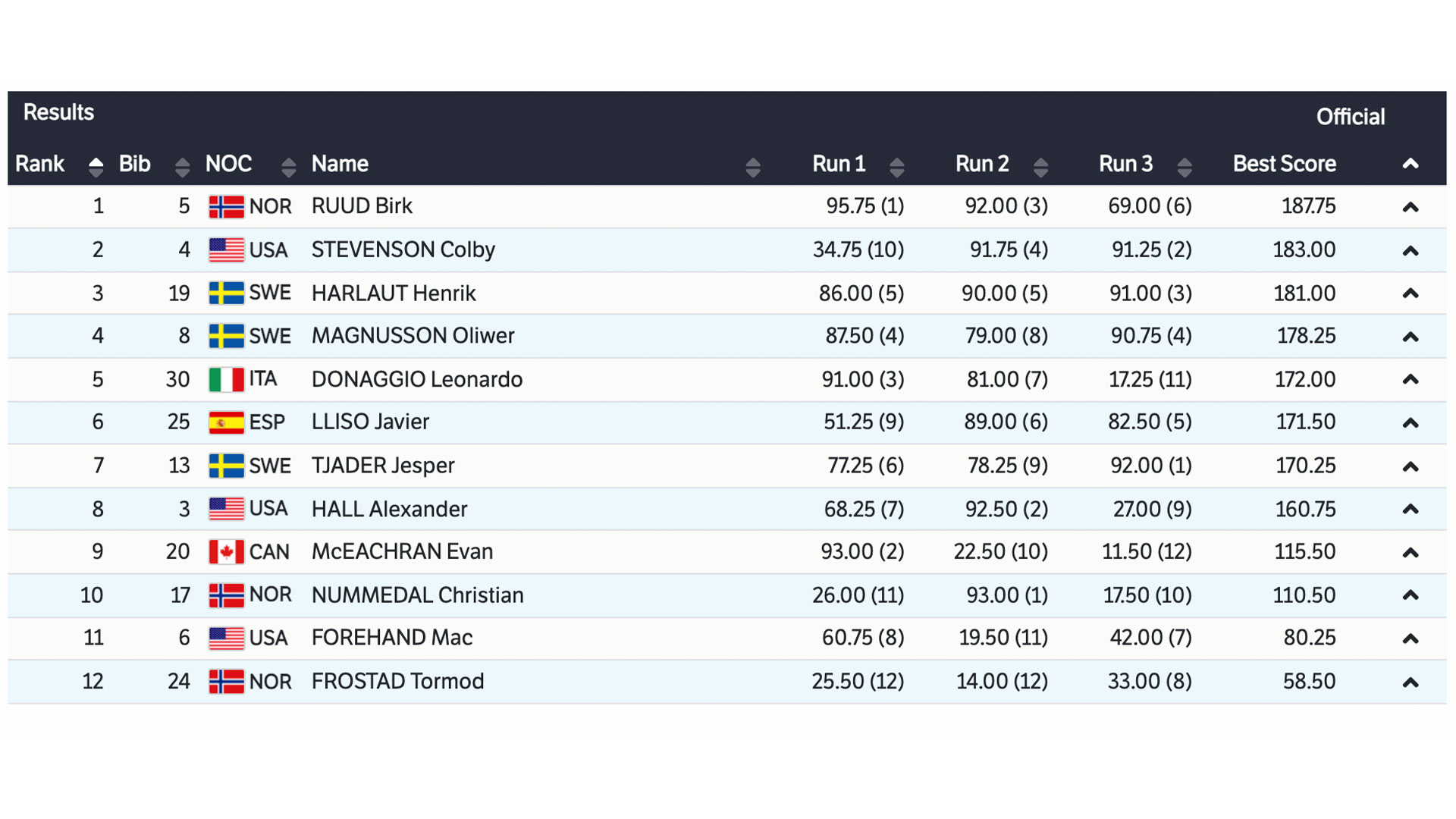Select Run 2 score 93.00 (1)

(x=1007, y=595)
